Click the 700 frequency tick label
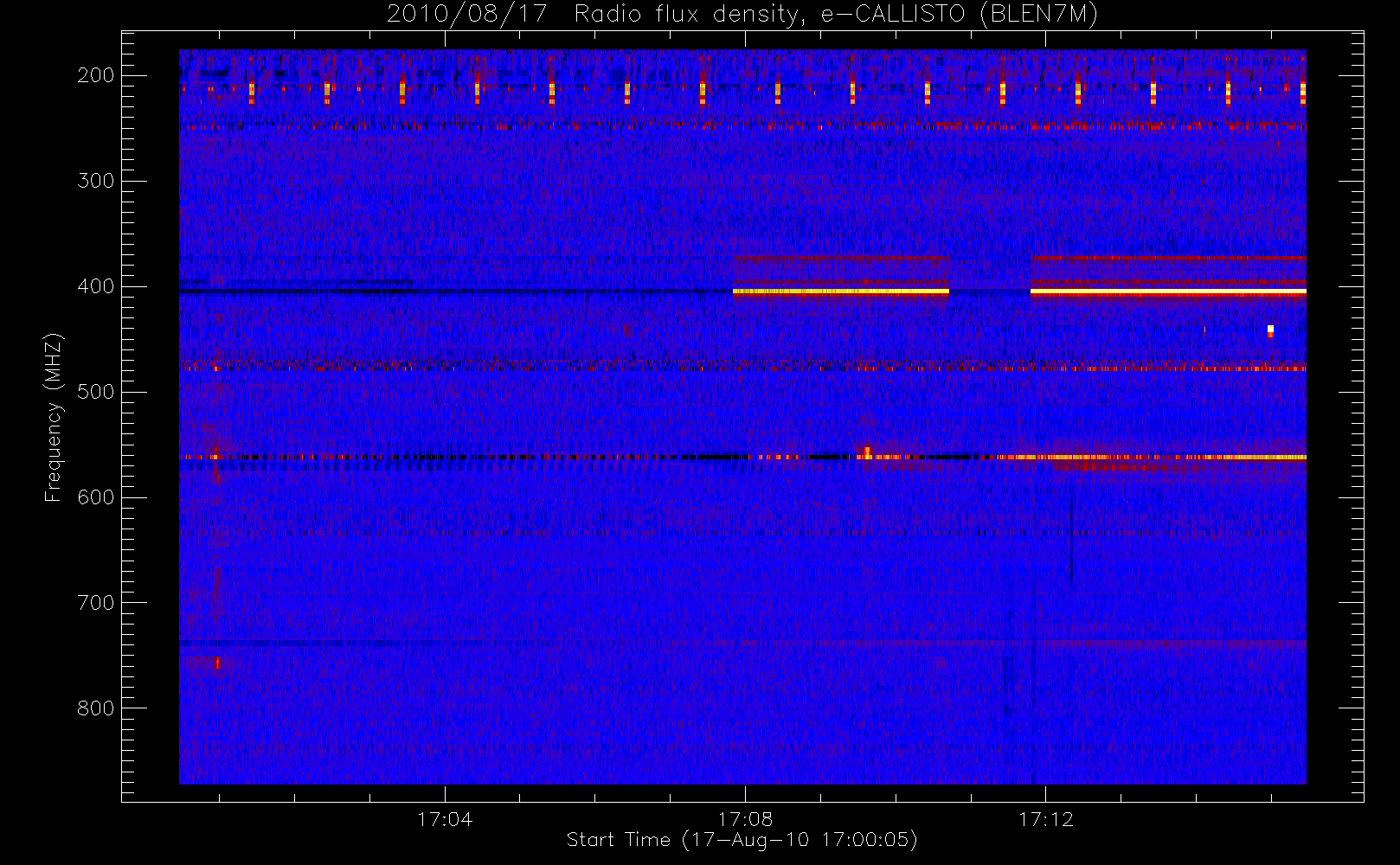Image resolution: width=1400 pixels, height=865 pixels. click(x=96, y=603)
